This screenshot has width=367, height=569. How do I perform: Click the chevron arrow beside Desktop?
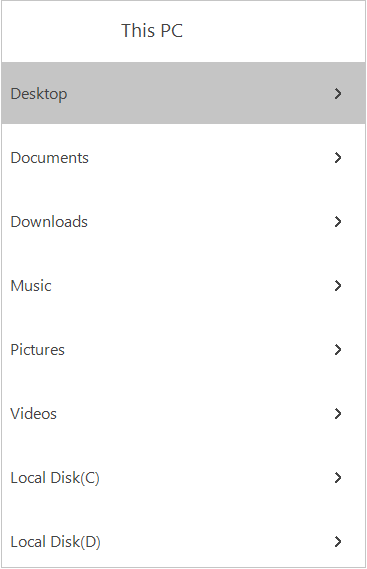point(338,94)
